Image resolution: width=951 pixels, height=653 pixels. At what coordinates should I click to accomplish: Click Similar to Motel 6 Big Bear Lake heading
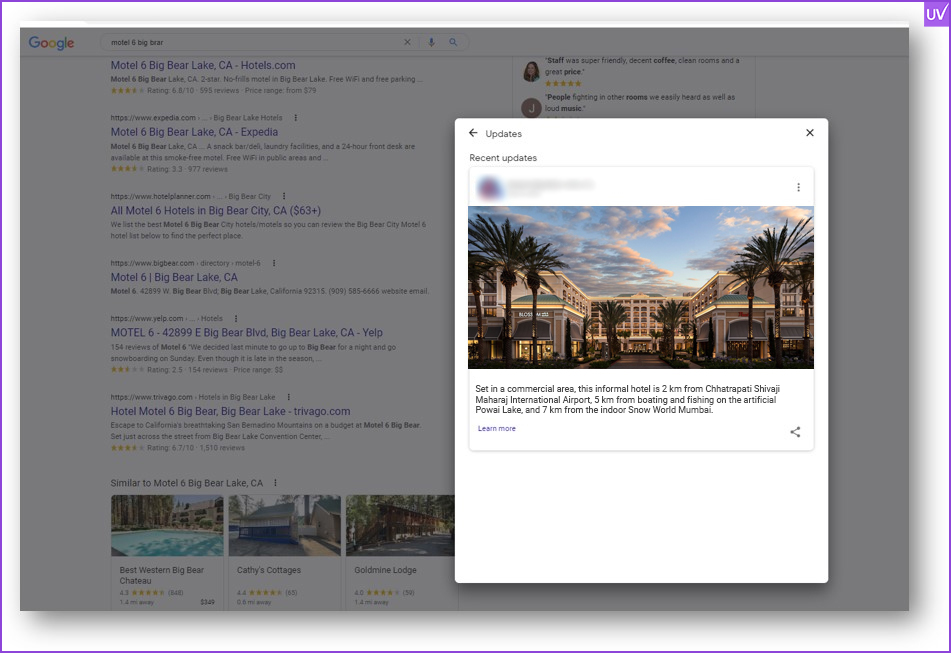coord(187,483)
